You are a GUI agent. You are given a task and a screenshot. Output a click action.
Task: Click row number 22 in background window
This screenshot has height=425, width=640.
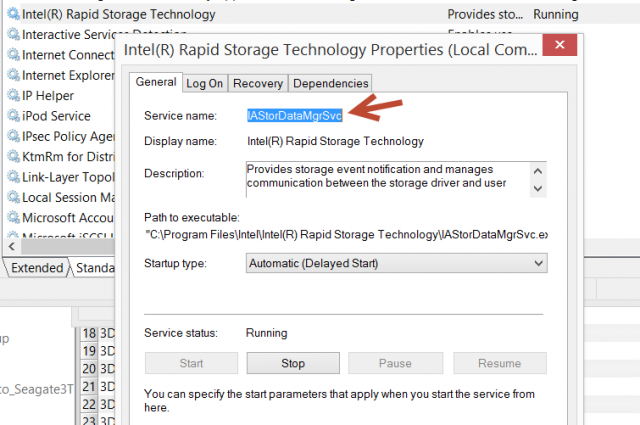click(89, 405)
